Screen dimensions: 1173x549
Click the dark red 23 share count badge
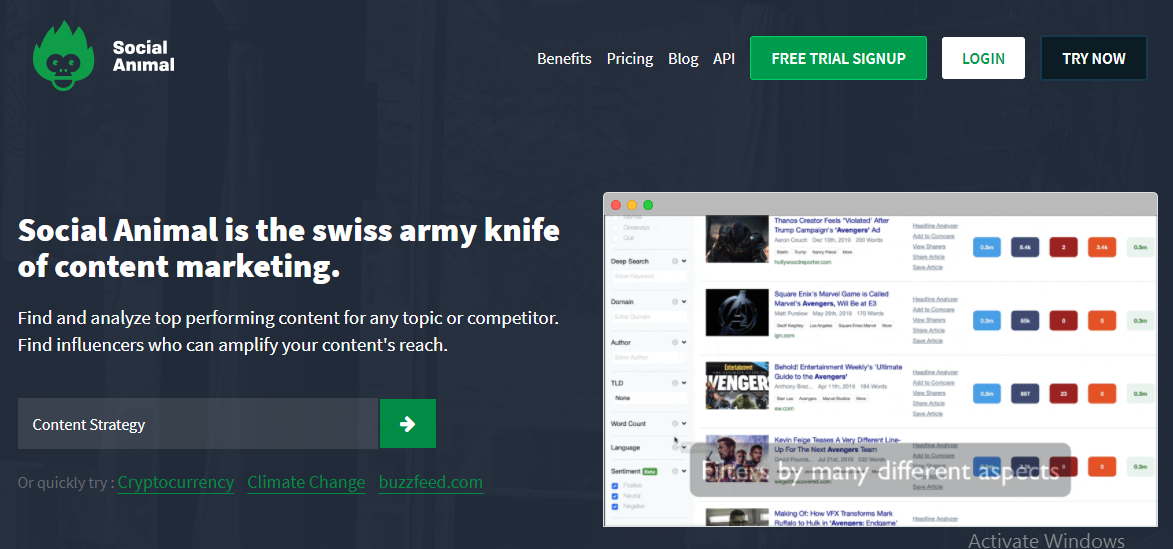pyautogui.click(x=1063, y=393)
